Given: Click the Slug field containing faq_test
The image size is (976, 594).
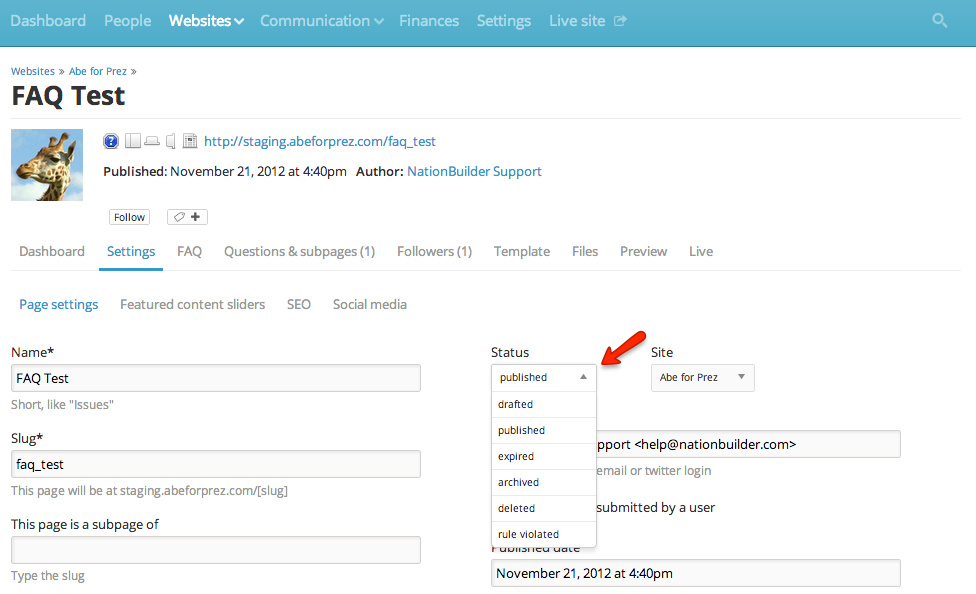Looking at the screenshot, I should (216, 464).
